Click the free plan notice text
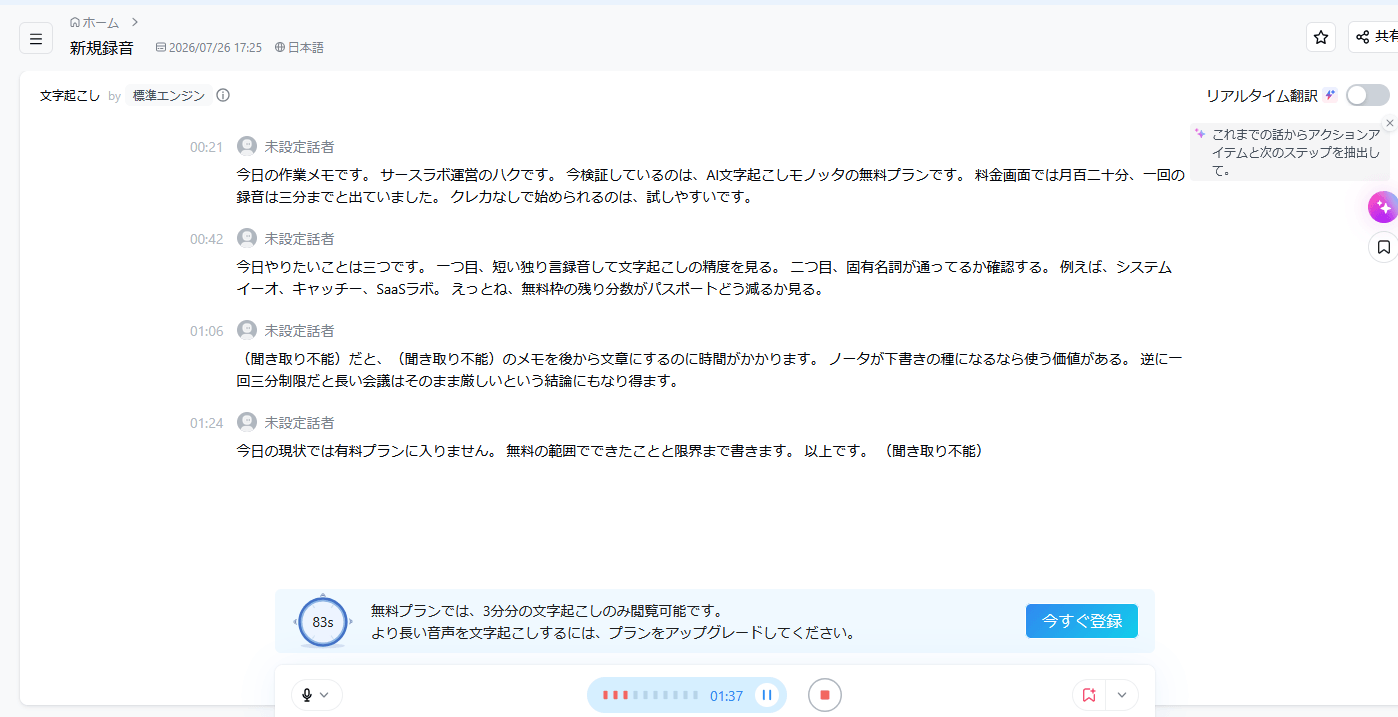This screenshot has width=1398, height=717. (613, 622)
